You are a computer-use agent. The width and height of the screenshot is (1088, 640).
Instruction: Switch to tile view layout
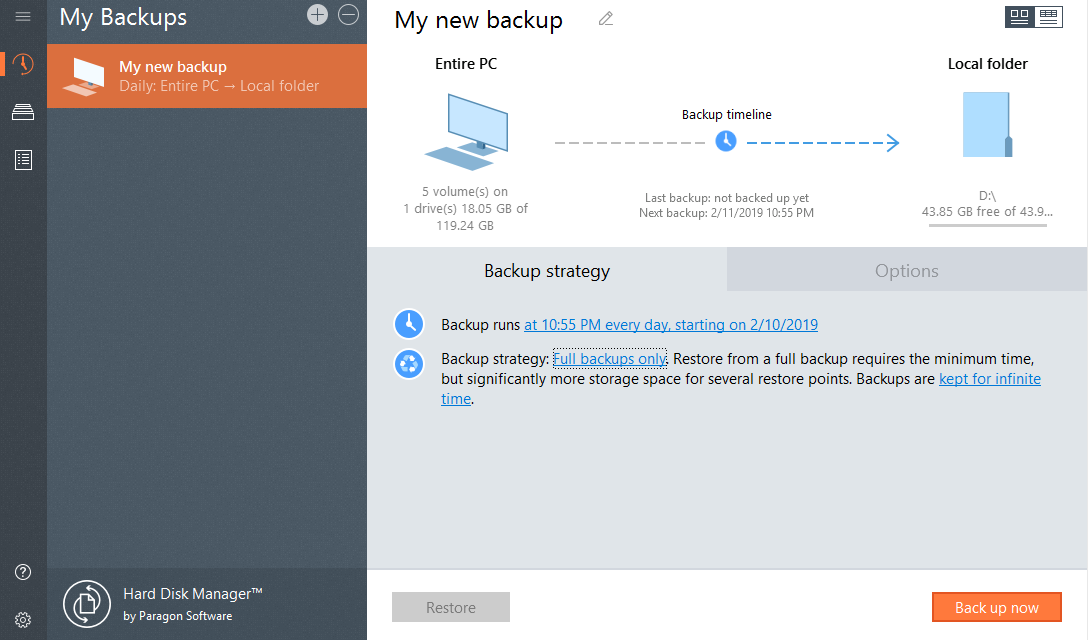(x=1018, y=17)
